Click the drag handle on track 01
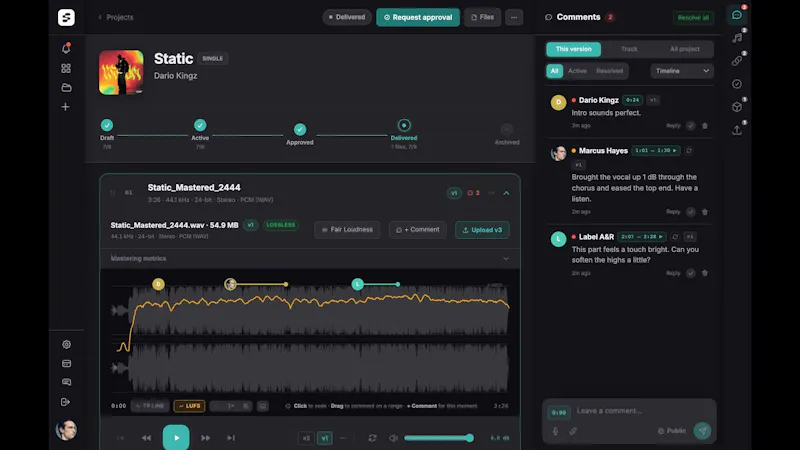800x450 pixels. pyautogui.click(x=113, y=193)
